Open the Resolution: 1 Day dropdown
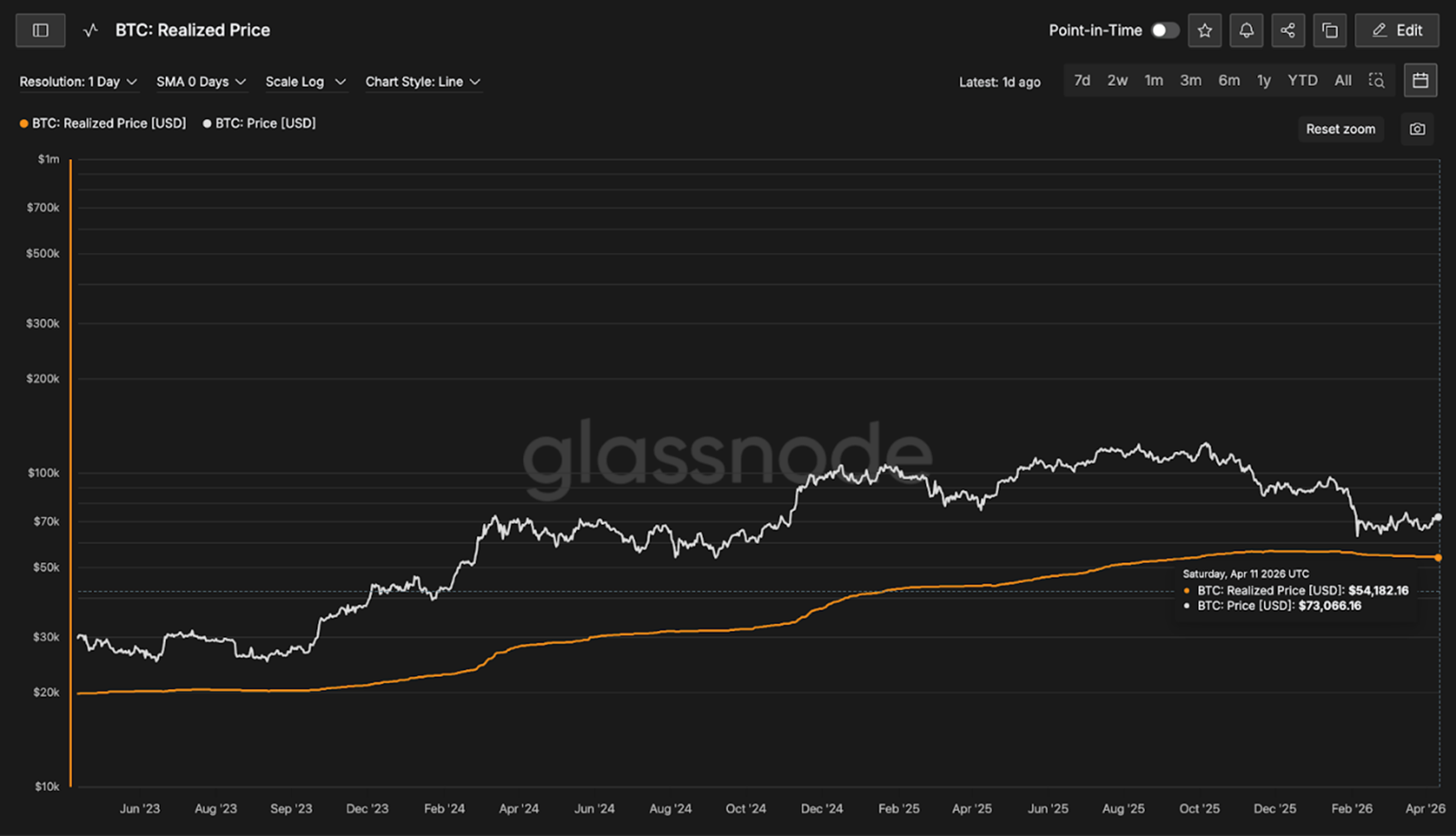The image size is (1456, 836). point(78,82)
